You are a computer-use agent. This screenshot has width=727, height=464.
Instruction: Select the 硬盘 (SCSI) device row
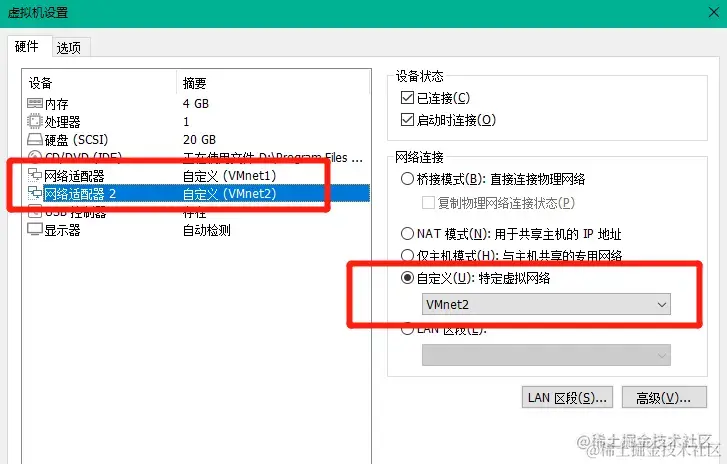pos(198,140)
